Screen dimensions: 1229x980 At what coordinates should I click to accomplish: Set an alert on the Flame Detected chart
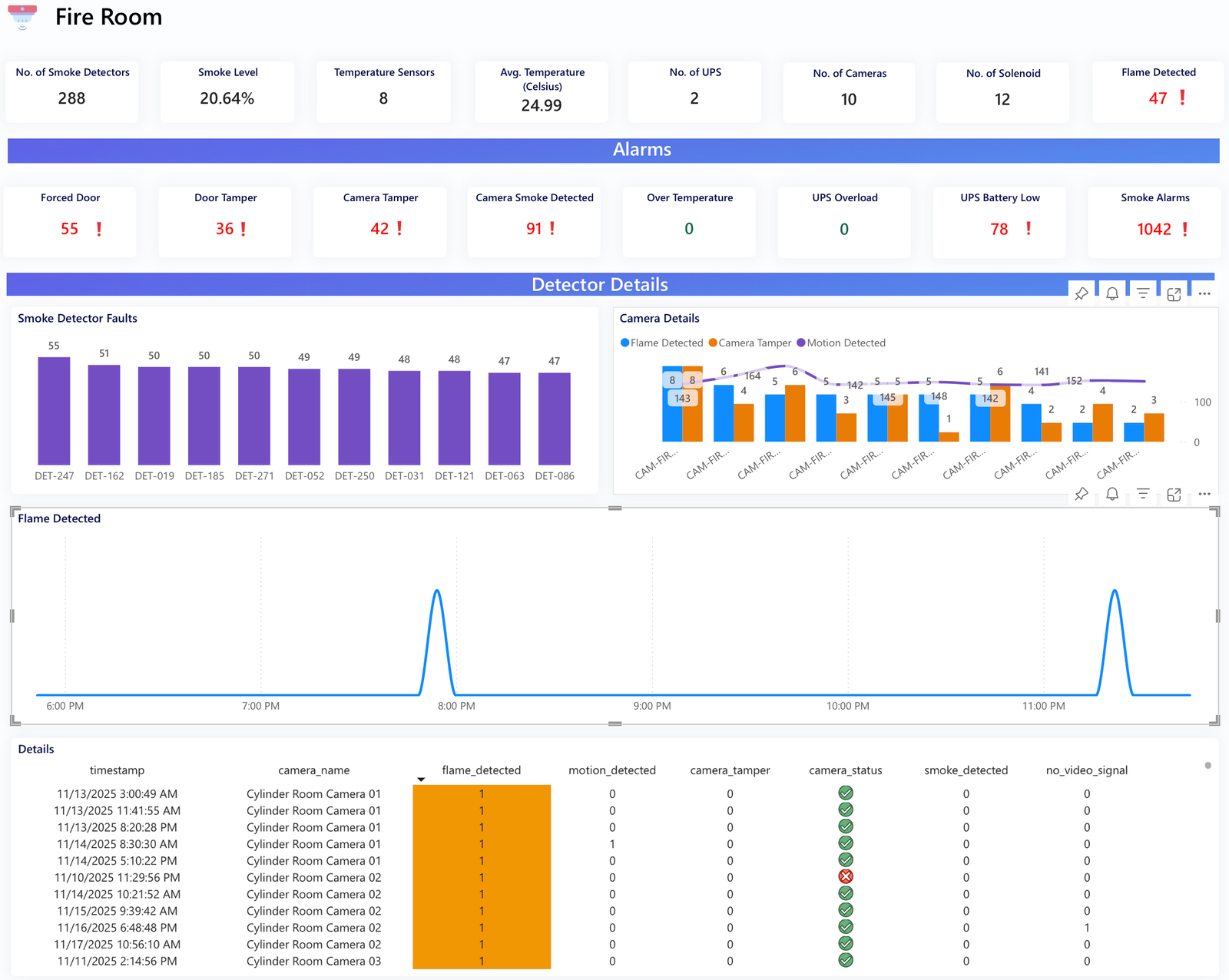(x=1111, y=495)
